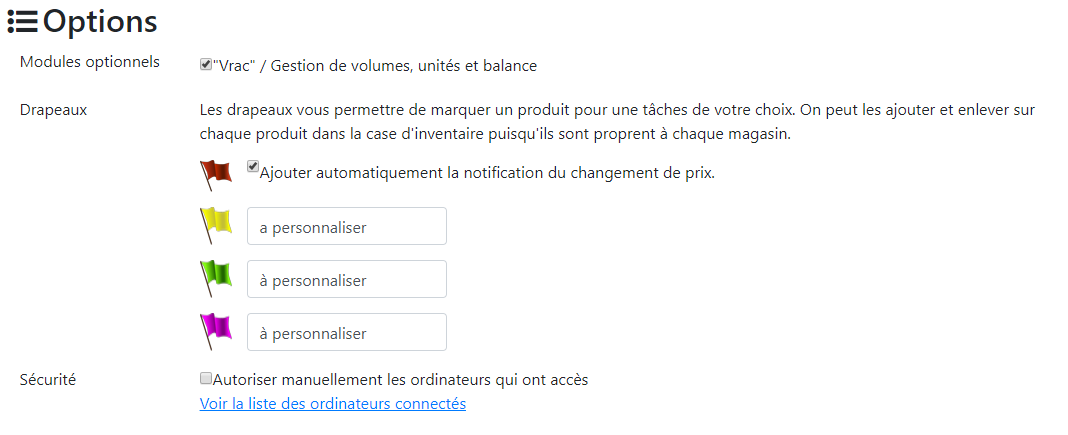This screenshot has width=1068, height=435.
Task: Enable manual authorization of computers checkbox
Action: (206, 378)
